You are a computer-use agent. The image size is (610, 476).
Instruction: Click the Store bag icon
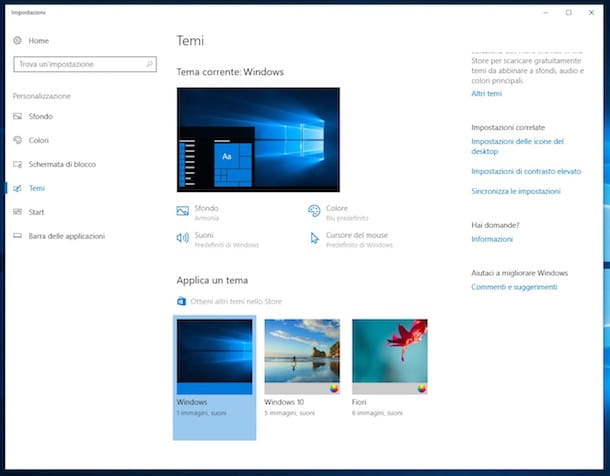(x=181, y=301)
